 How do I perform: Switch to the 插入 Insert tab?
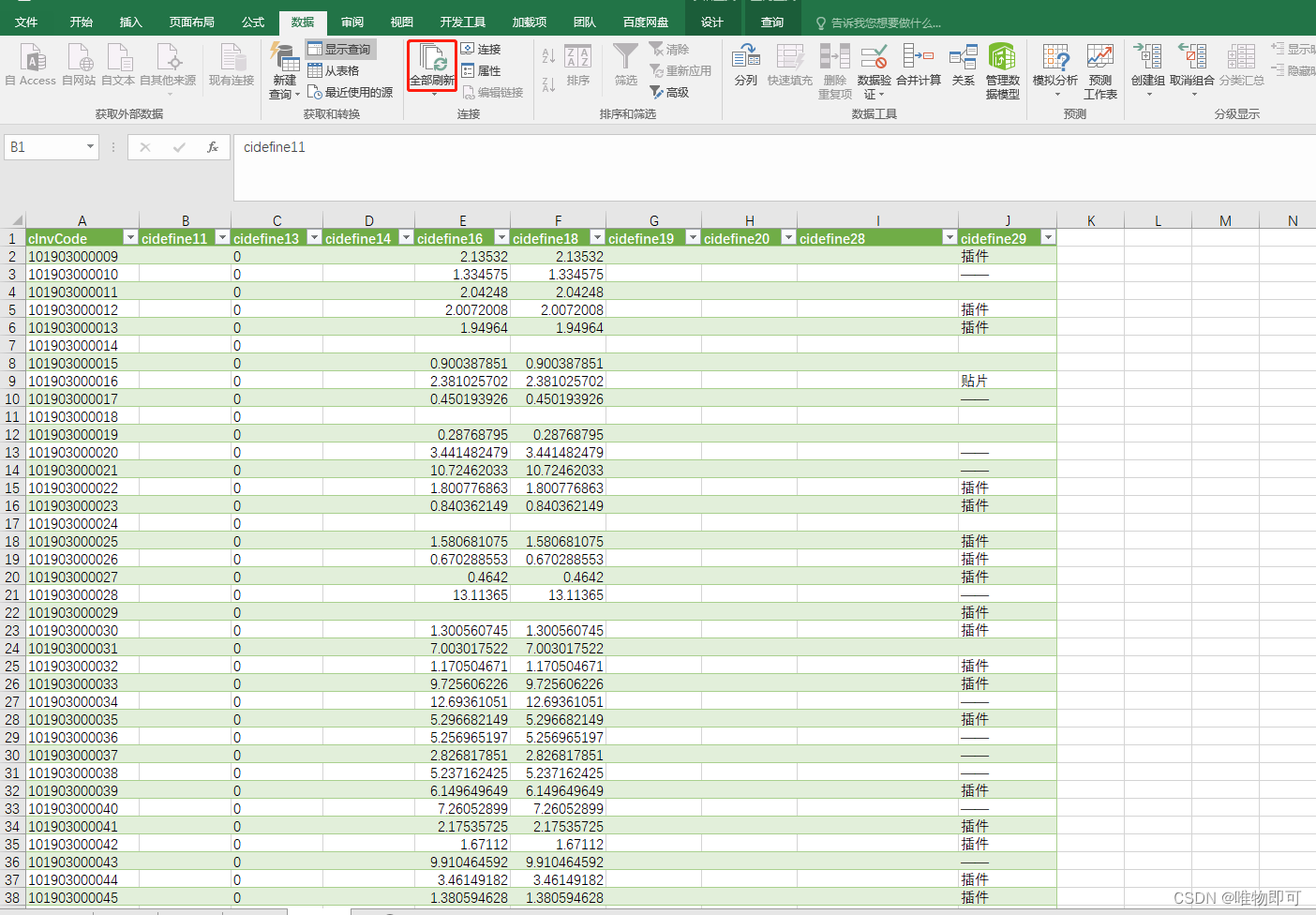point(131,22)
